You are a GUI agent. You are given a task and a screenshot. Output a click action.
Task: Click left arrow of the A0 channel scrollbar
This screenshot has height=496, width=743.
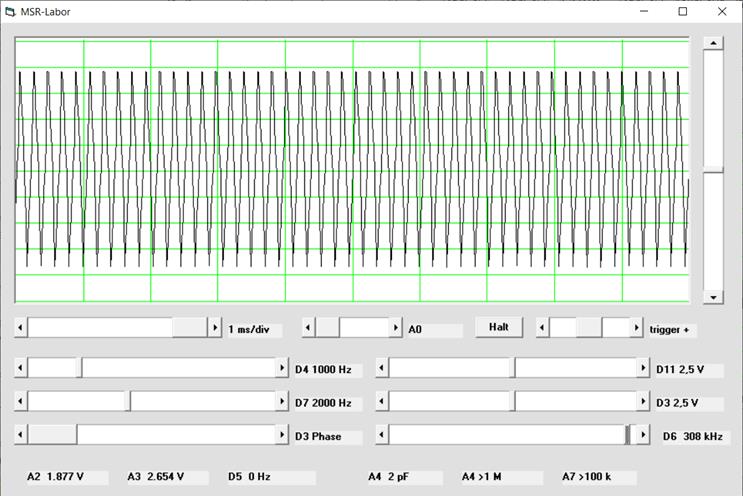(x=308, y=328)
